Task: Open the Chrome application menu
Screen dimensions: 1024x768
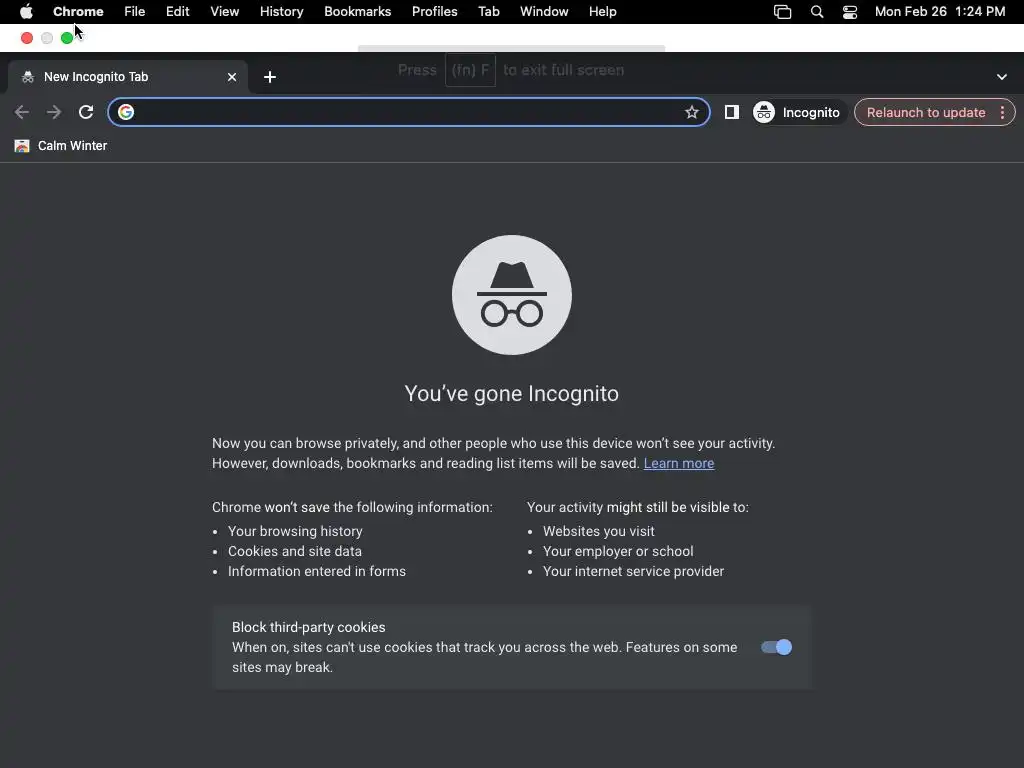Action: click(x=78, y=12)
